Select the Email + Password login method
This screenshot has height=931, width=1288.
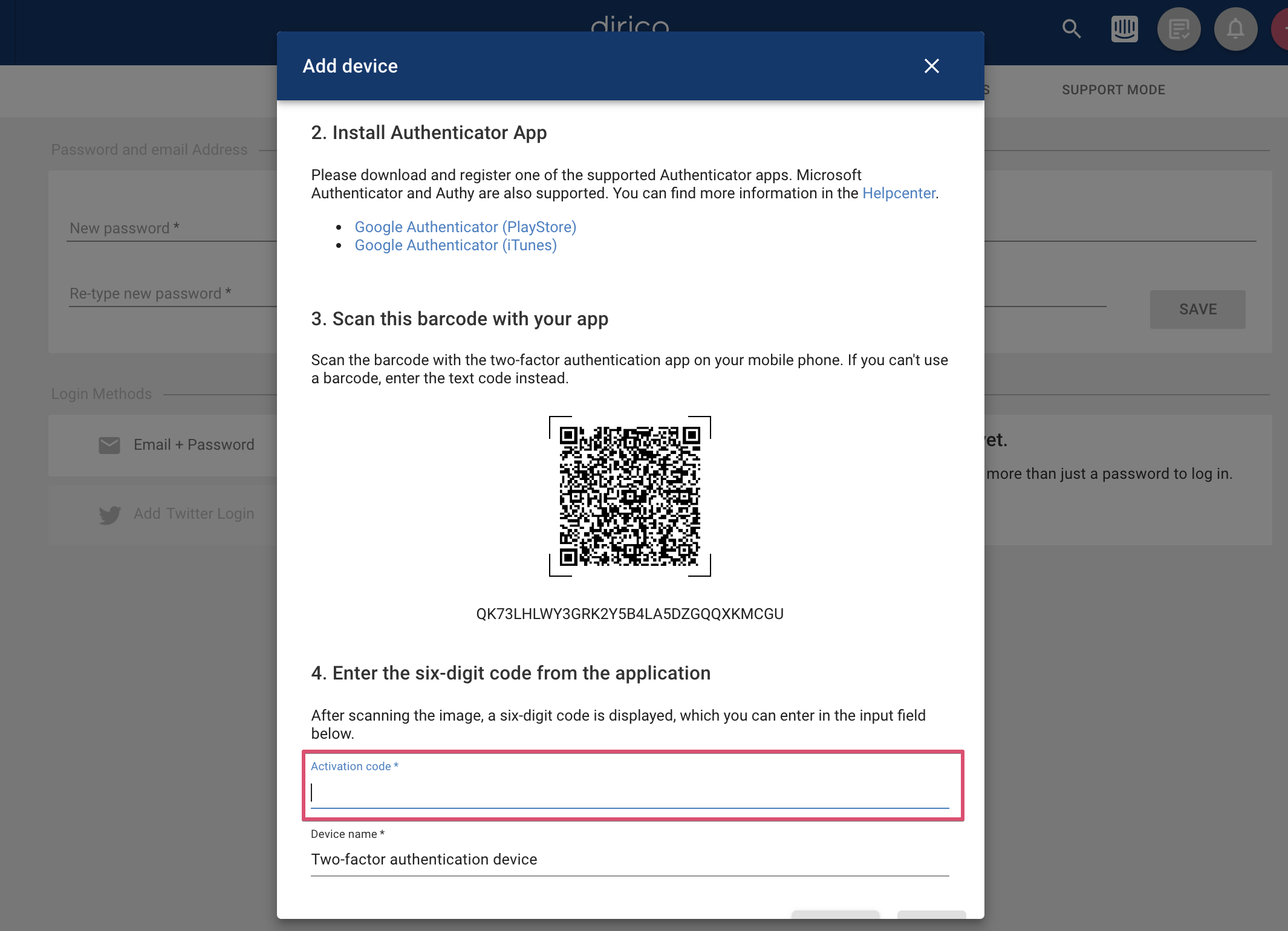coord(163,445)
